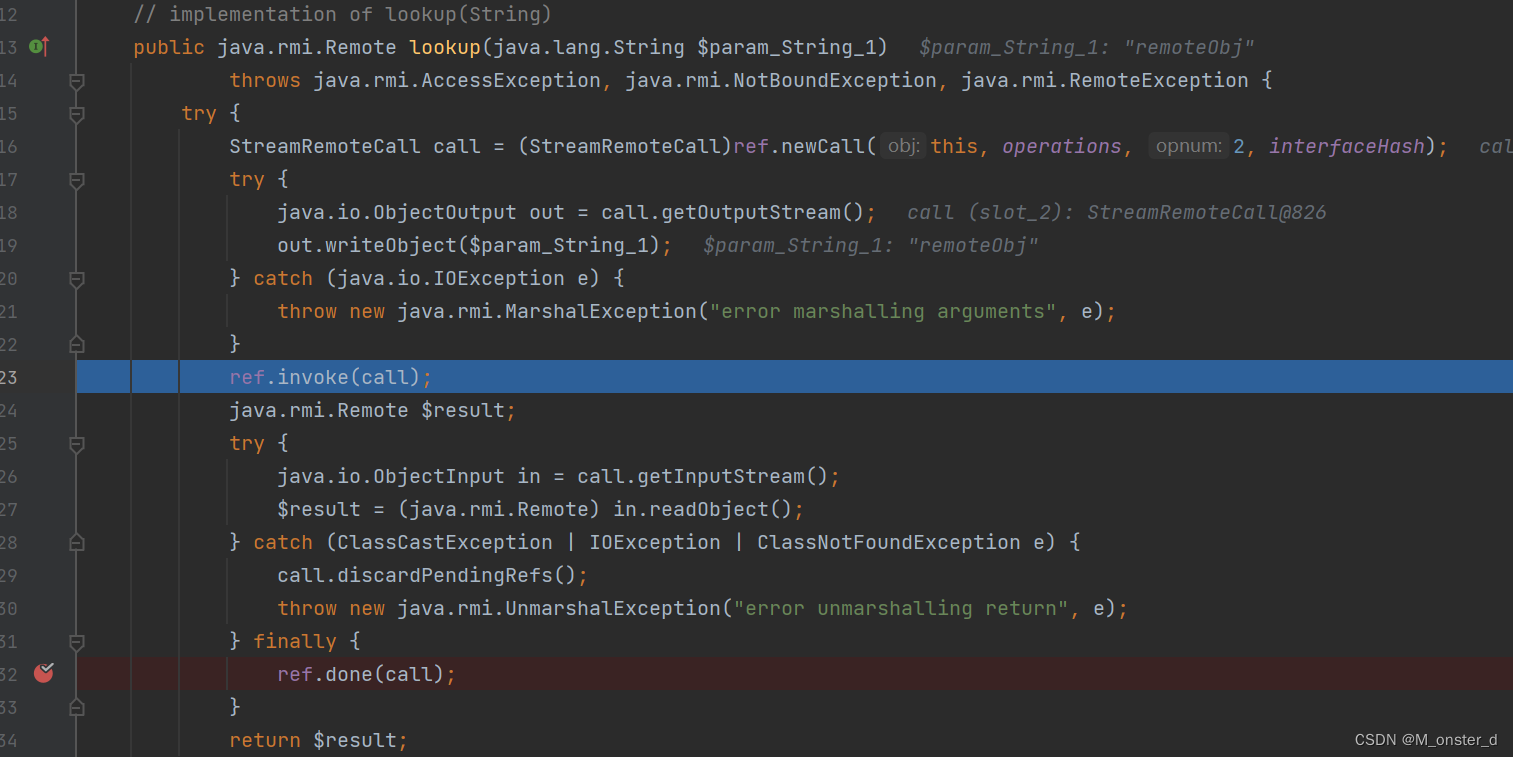Collapse the try fold marker above getInputStream
This screenshot has width=1513, height=757.
pyautogui.click(x=76, y=443)
